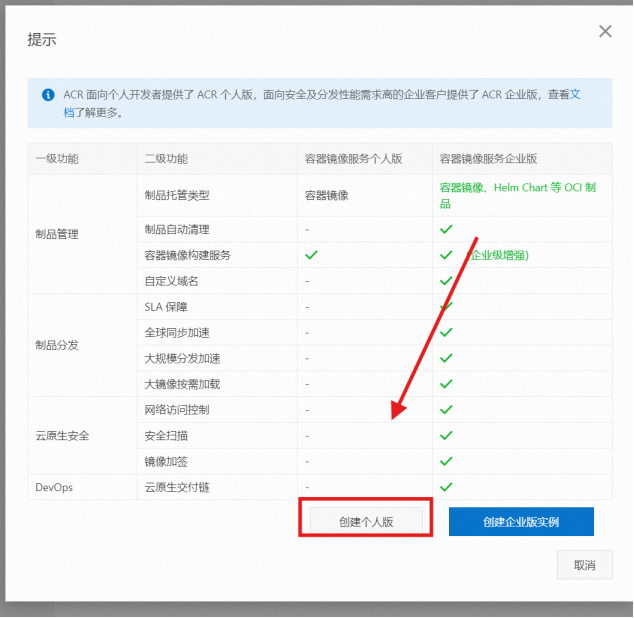Viewport: 634px width, 618px height.
Task: Click the enterprise checkmark for 制品自动清理
Action: (446, 229)
